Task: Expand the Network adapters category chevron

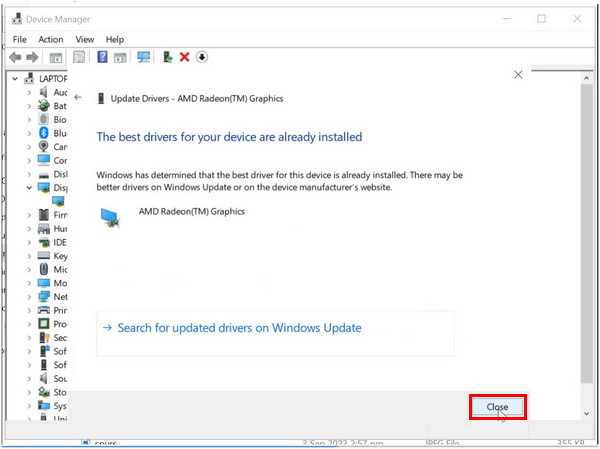Action: tap(29, 297)
